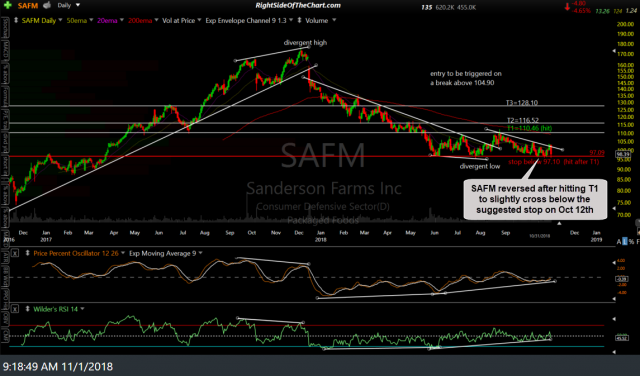Click the 'stop below 97.10' annotation
Viewport: 640px width, 376px height.
[x=553, y=162]
